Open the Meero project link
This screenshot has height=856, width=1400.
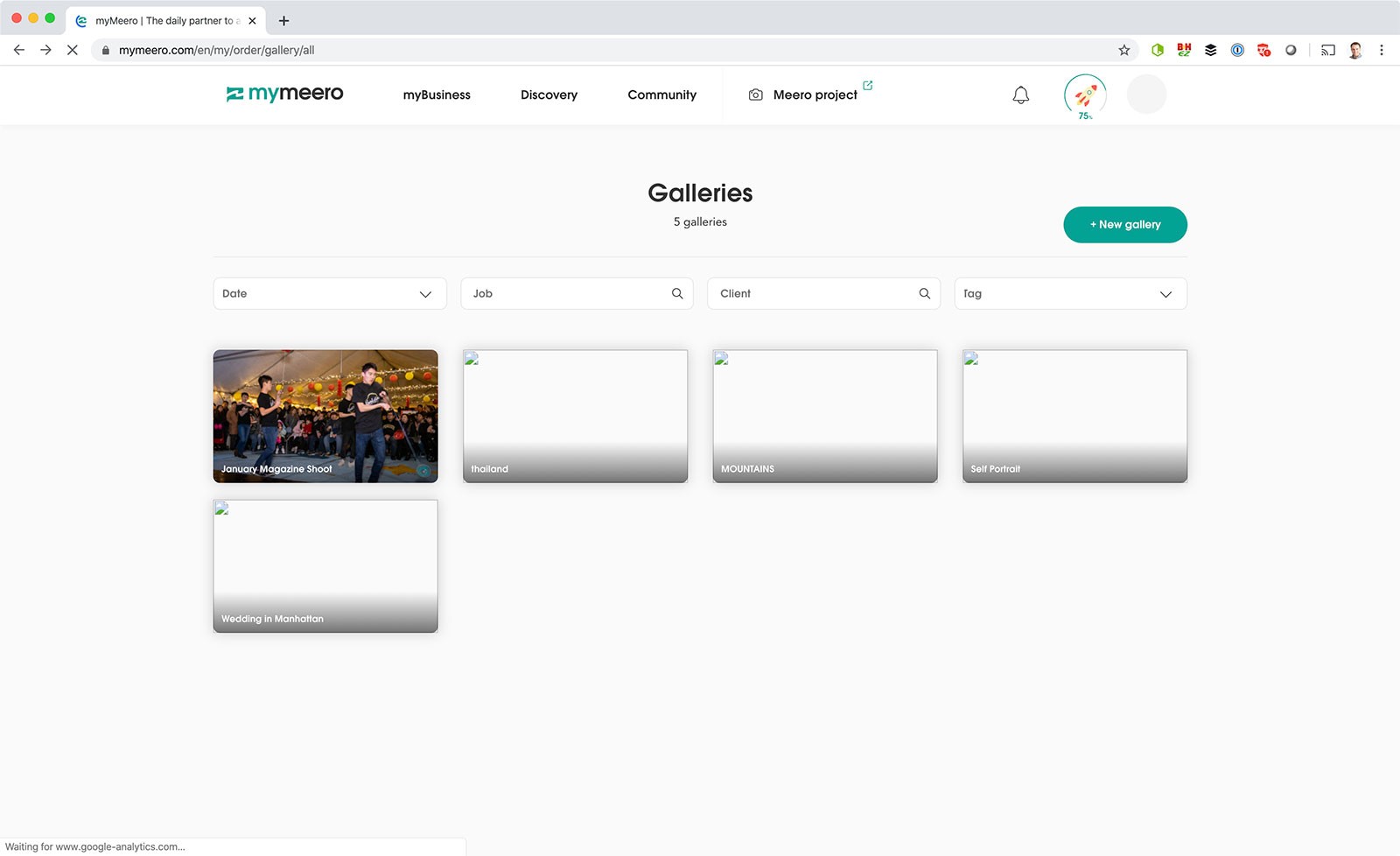pyautogui.click(x=814, y=95)
